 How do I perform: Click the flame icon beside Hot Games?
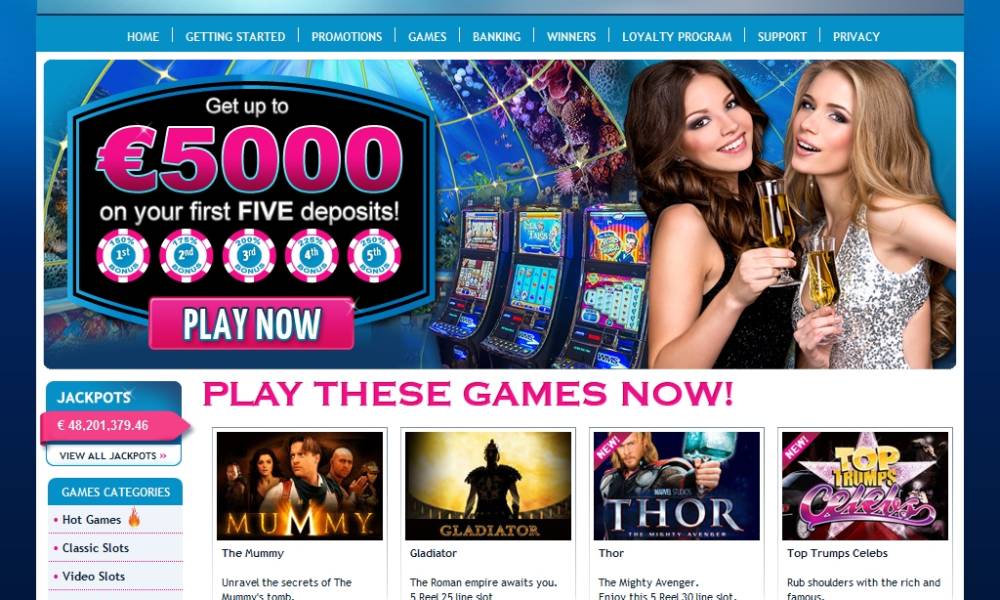(x=134, y=517)
